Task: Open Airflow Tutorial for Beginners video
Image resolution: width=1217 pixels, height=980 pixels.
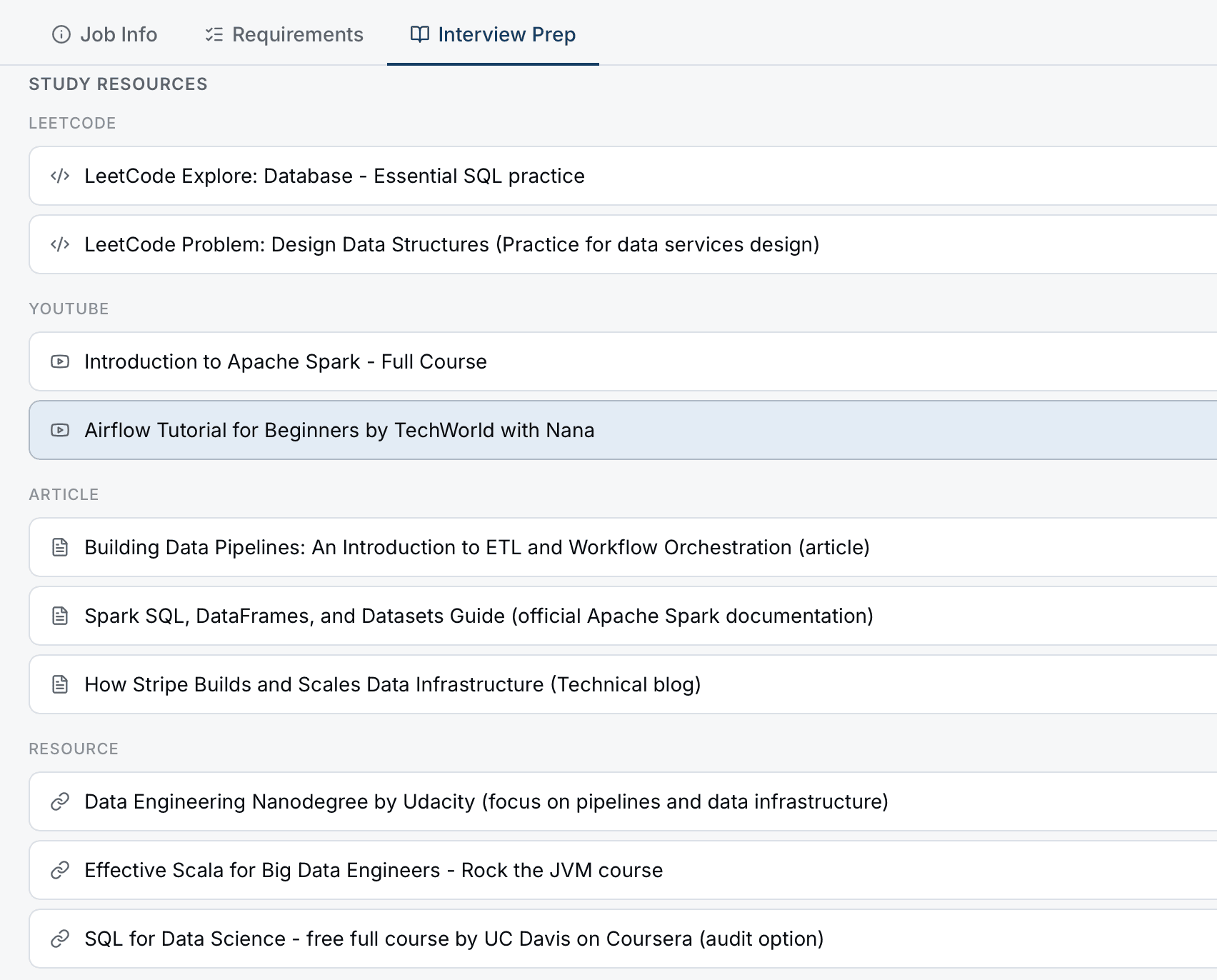Action: coord(339,430)
